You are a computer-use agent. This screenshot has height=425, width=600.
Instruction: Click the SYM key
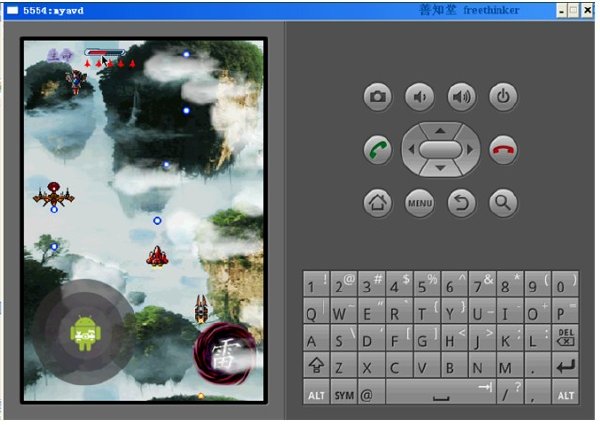[344, 392]
